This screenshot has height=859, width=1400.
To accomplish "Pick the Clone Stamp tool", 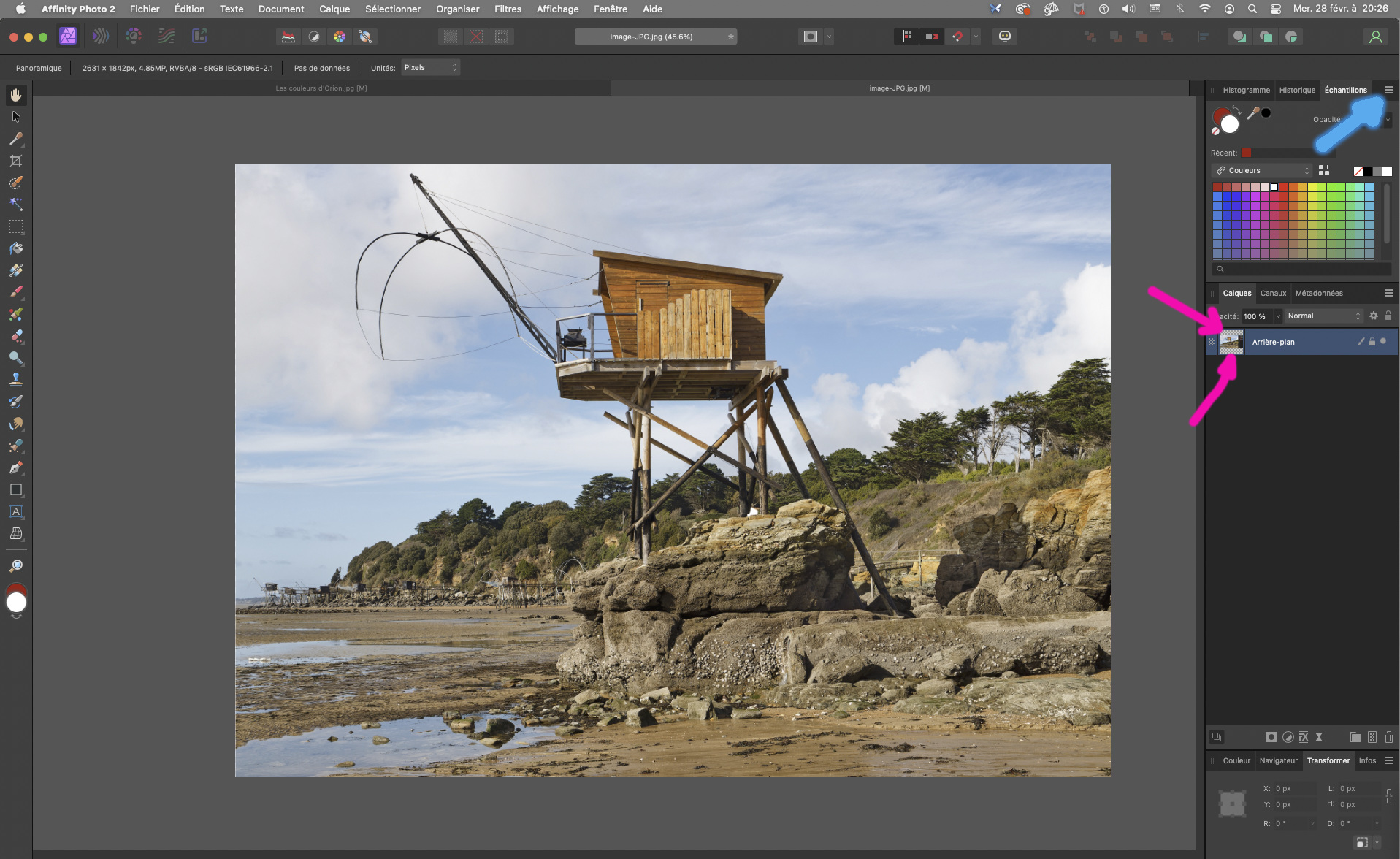I will (x=16, y=380).
